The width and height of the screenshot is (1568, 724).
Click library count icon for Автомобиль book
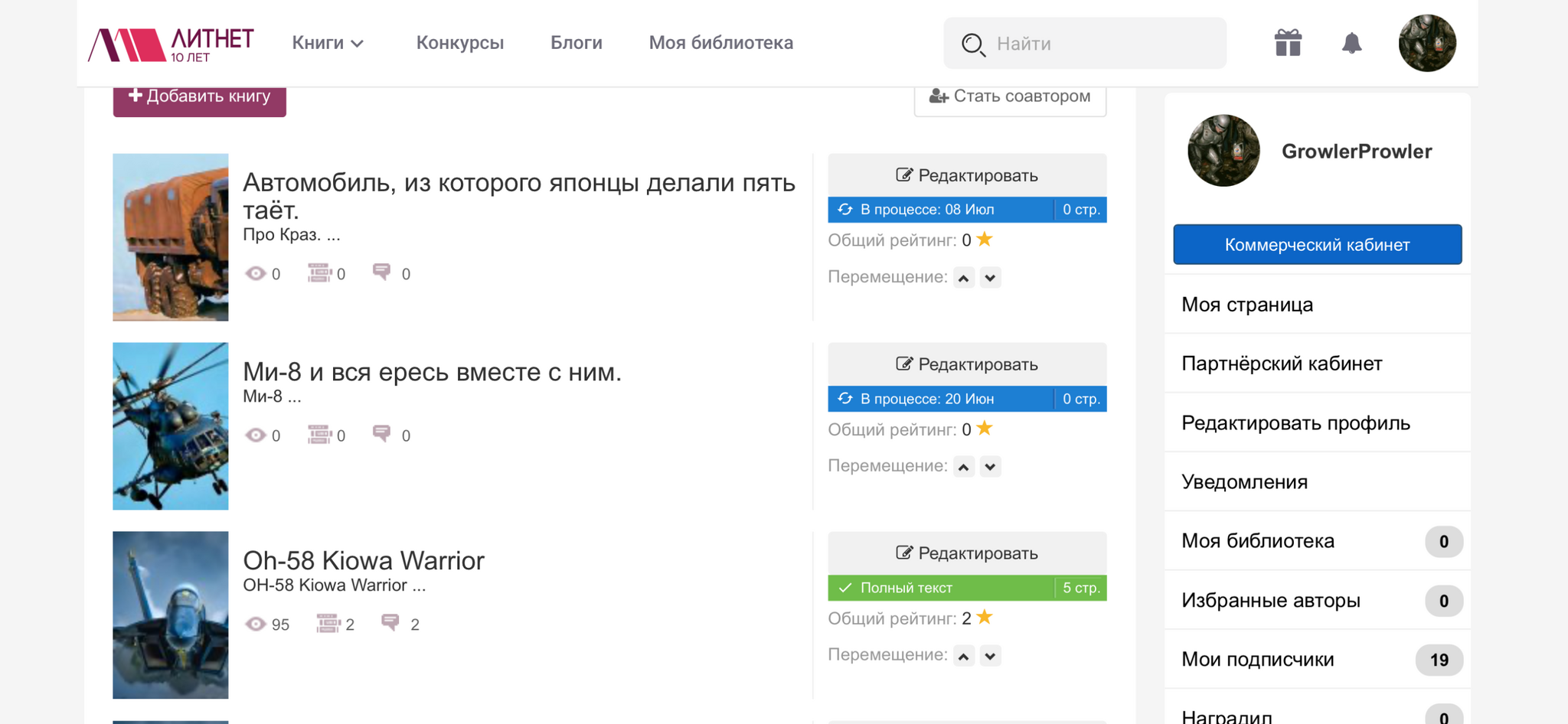(319, 273)
